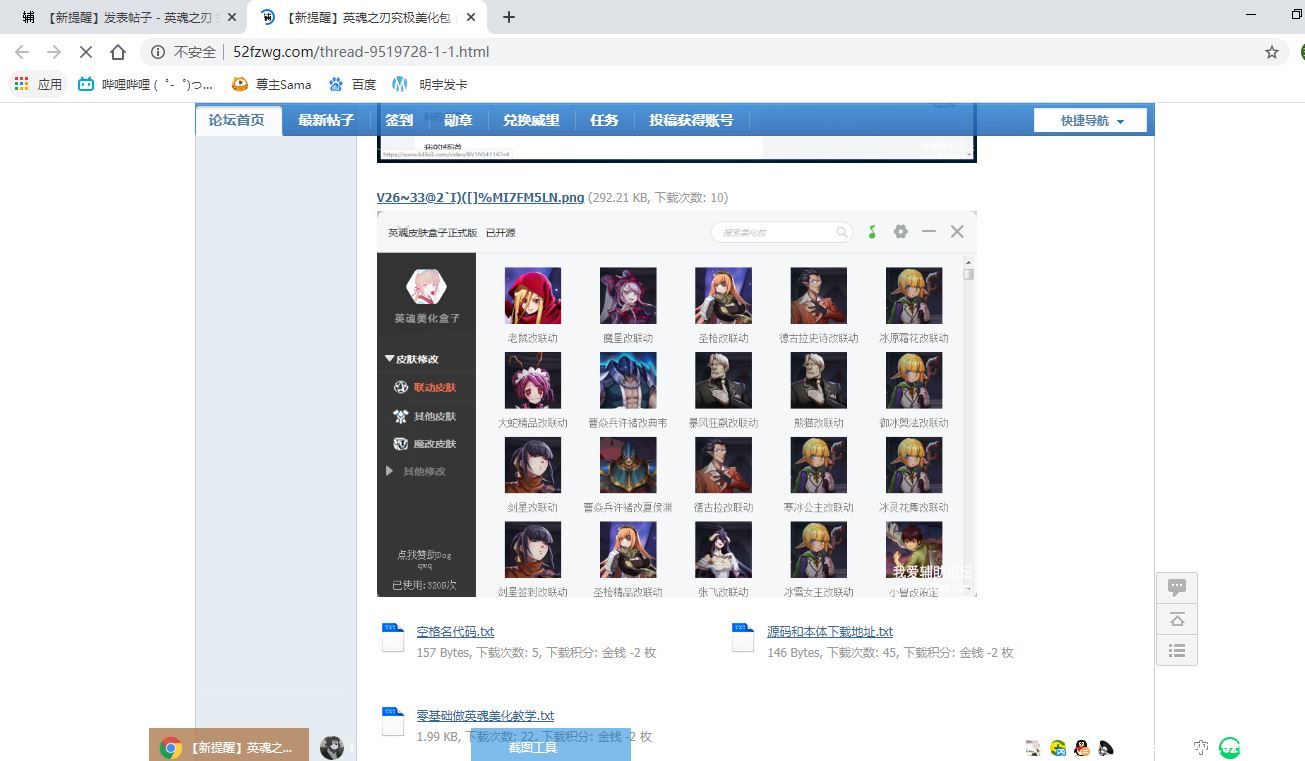
Task: Download 空格名代码.txt attachment
Action: [455, 631]
